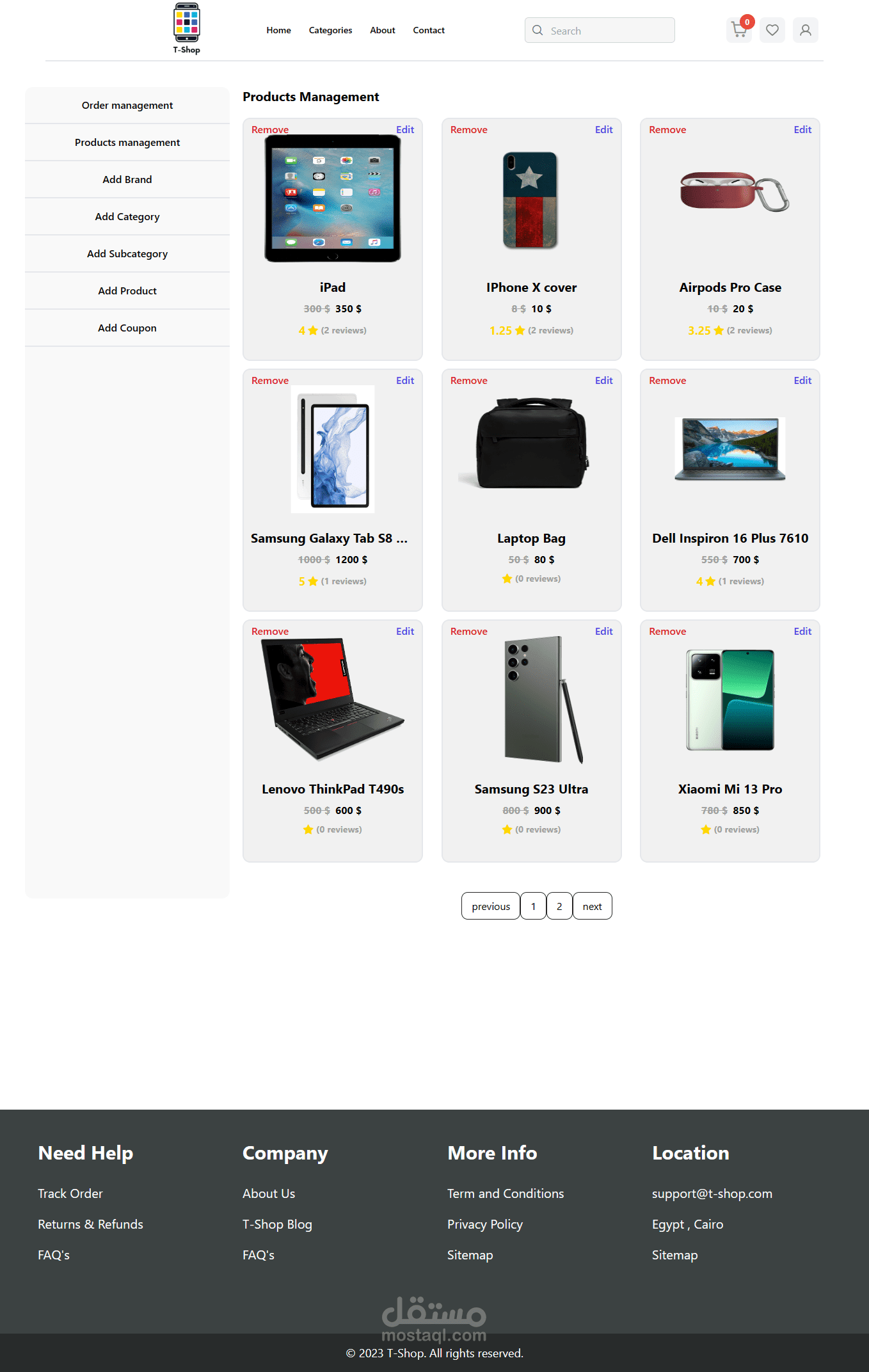Image resolution: width=869 pixels, height=1372 pixels.
Task: Open the Dell Inspiron laptop thumbnail
Action: [730, 449]
